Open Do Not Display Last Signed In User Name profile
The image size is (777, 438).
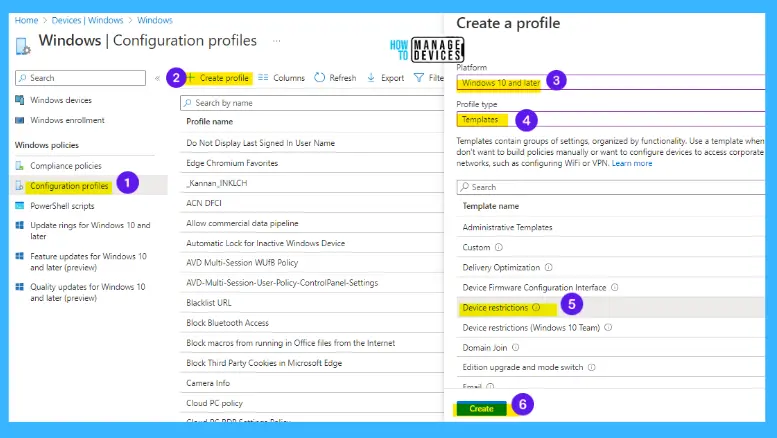click(261, 143)
